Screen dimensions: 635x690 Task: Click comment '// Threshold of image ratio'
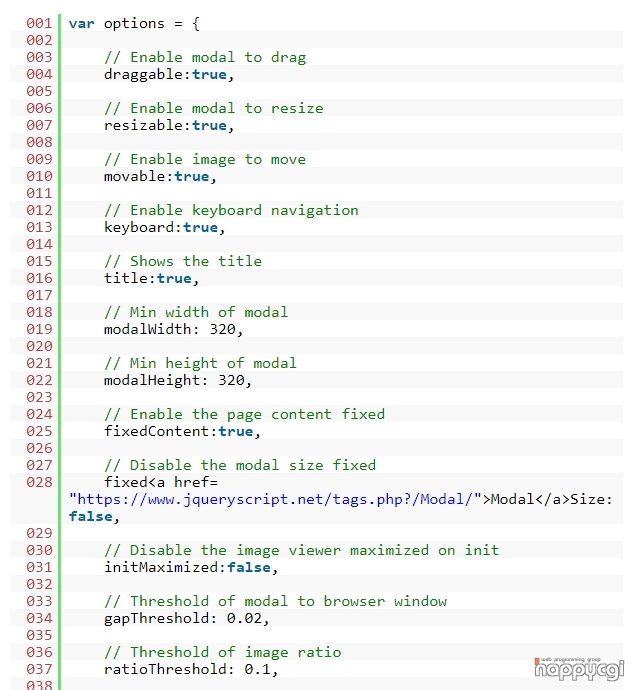(x=223, y=653)
